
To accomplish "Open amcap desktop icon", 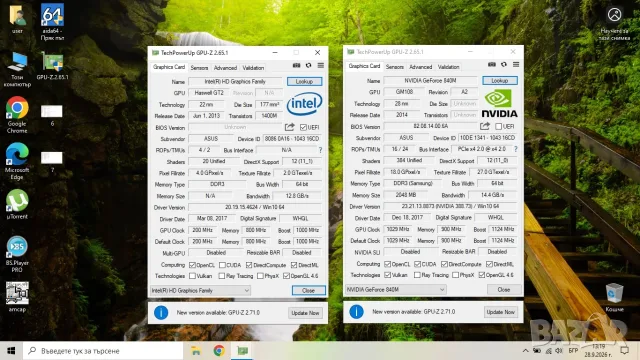I will click(17, 297).
